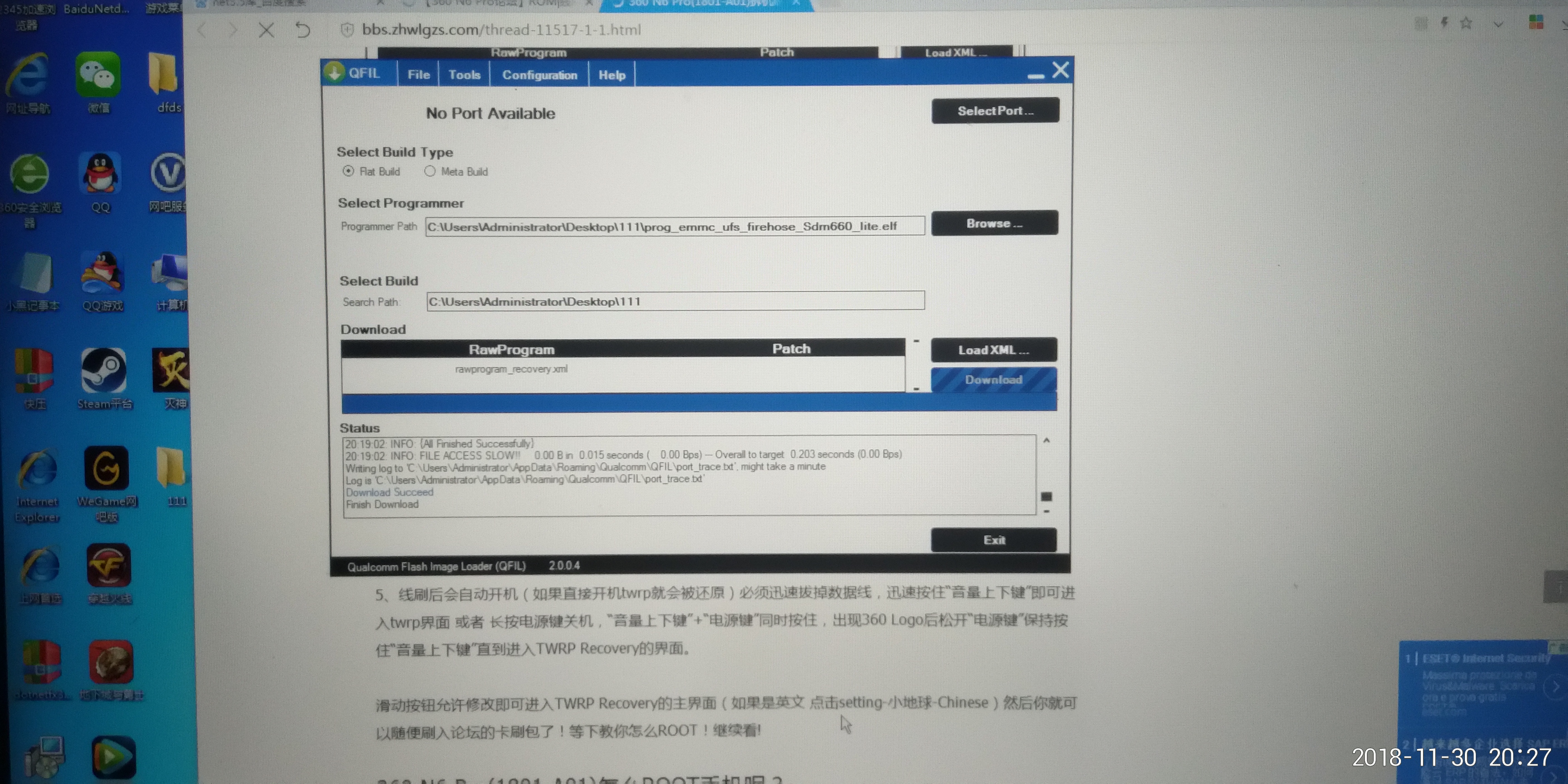Click the Browse button for programmer
Viewport: 1568px width, 784px height.
(995, 223)
